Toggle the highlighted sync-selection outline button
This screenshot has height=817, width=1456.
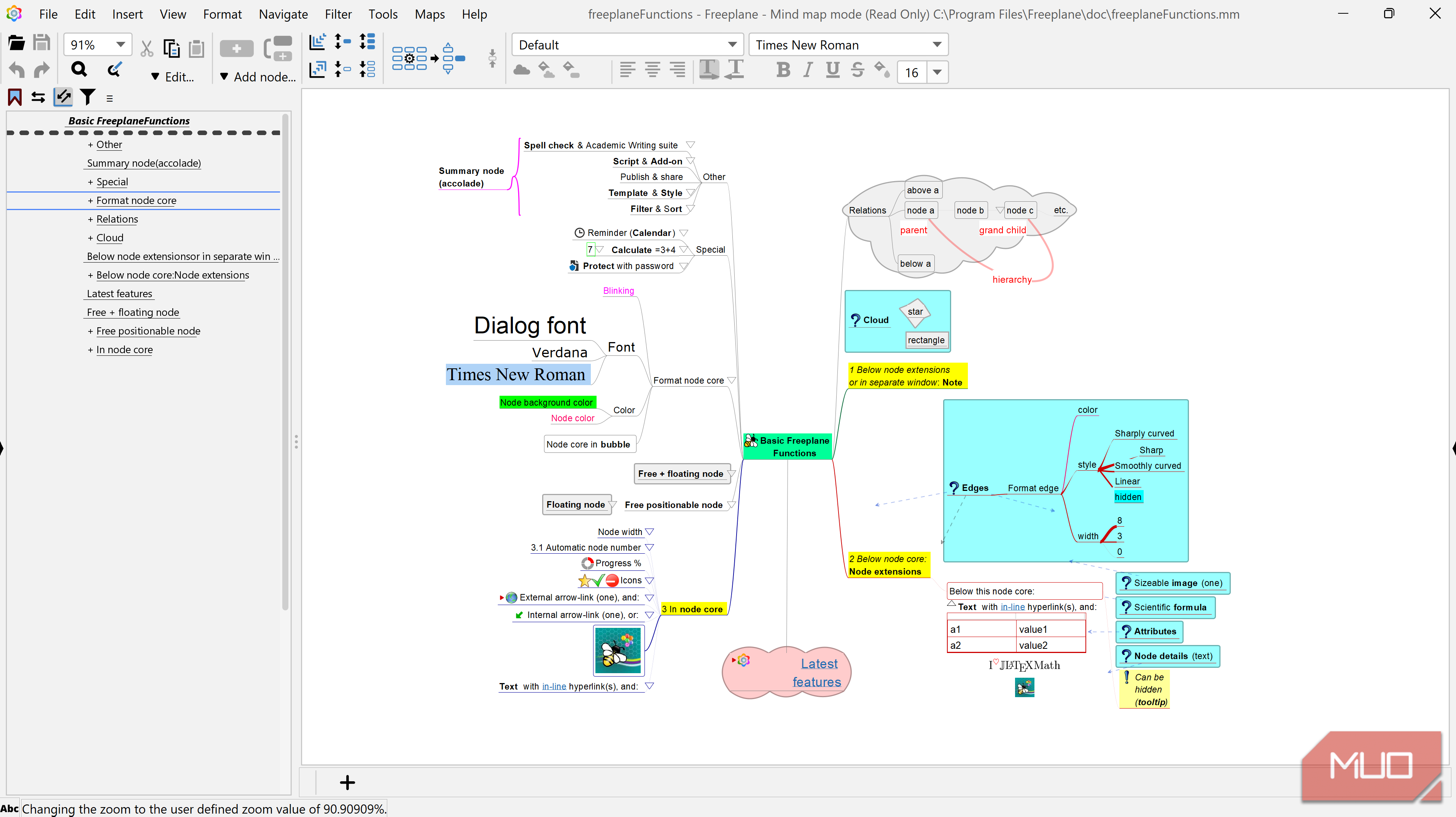[x=63, y=97]
